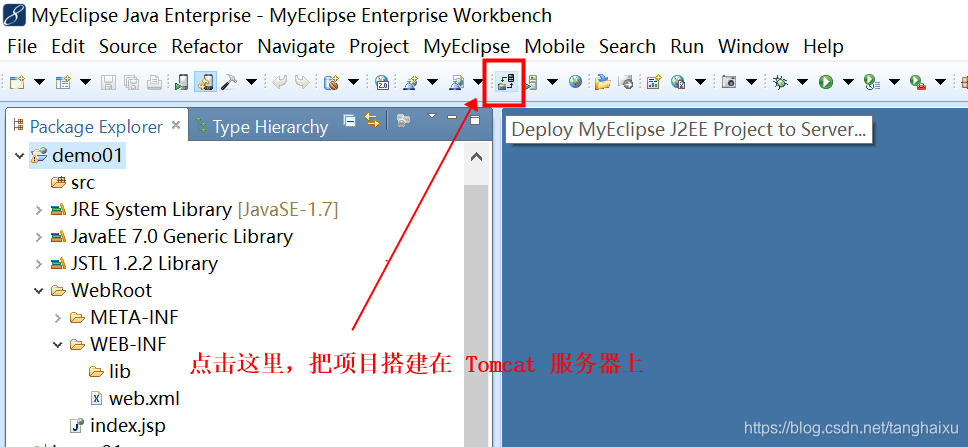This screenshot has height=447, width=968.
Task: Open the Source menu
Action: coord(128,47)
